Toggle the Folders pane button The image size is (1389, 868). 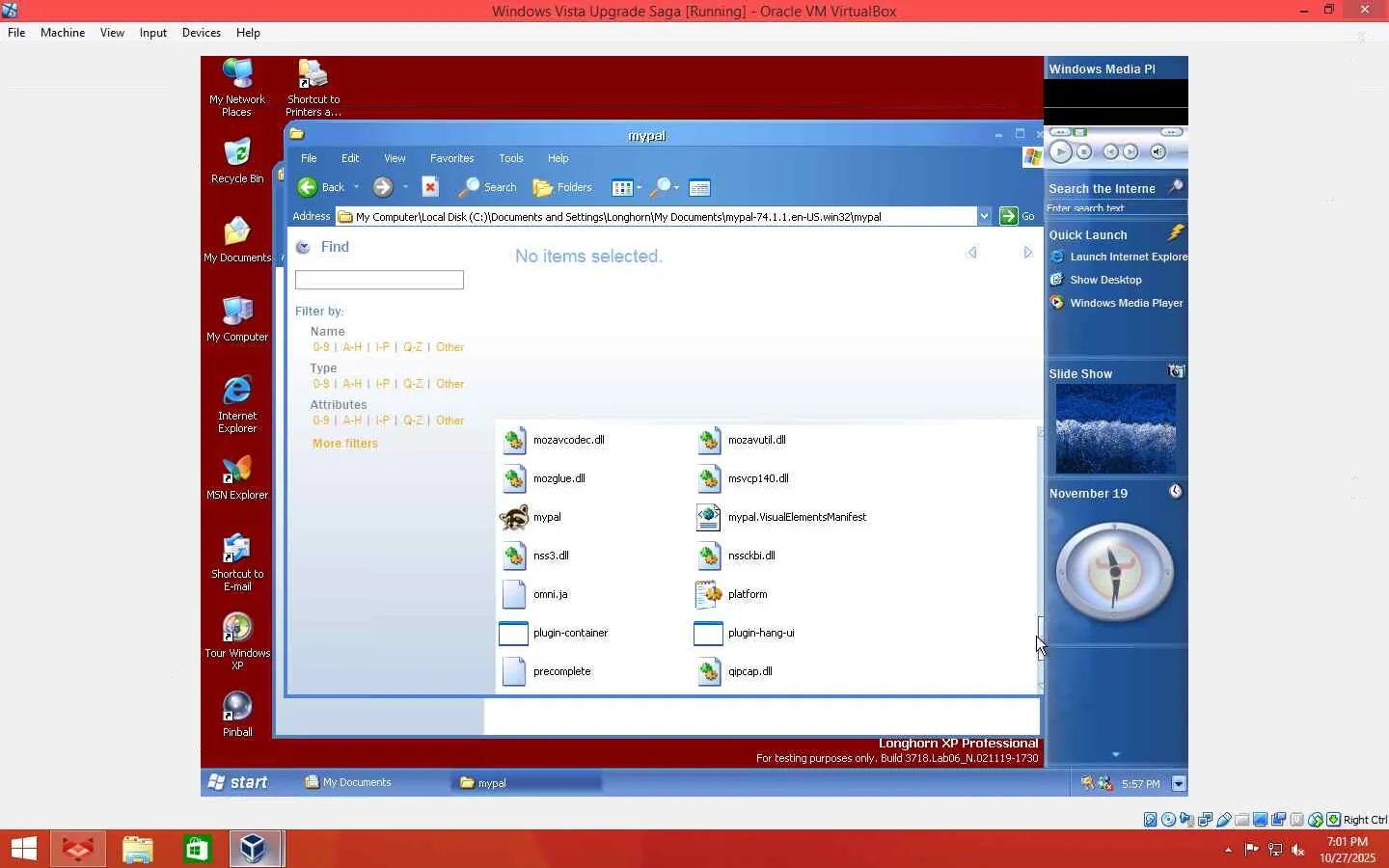[x=562, y=187]
